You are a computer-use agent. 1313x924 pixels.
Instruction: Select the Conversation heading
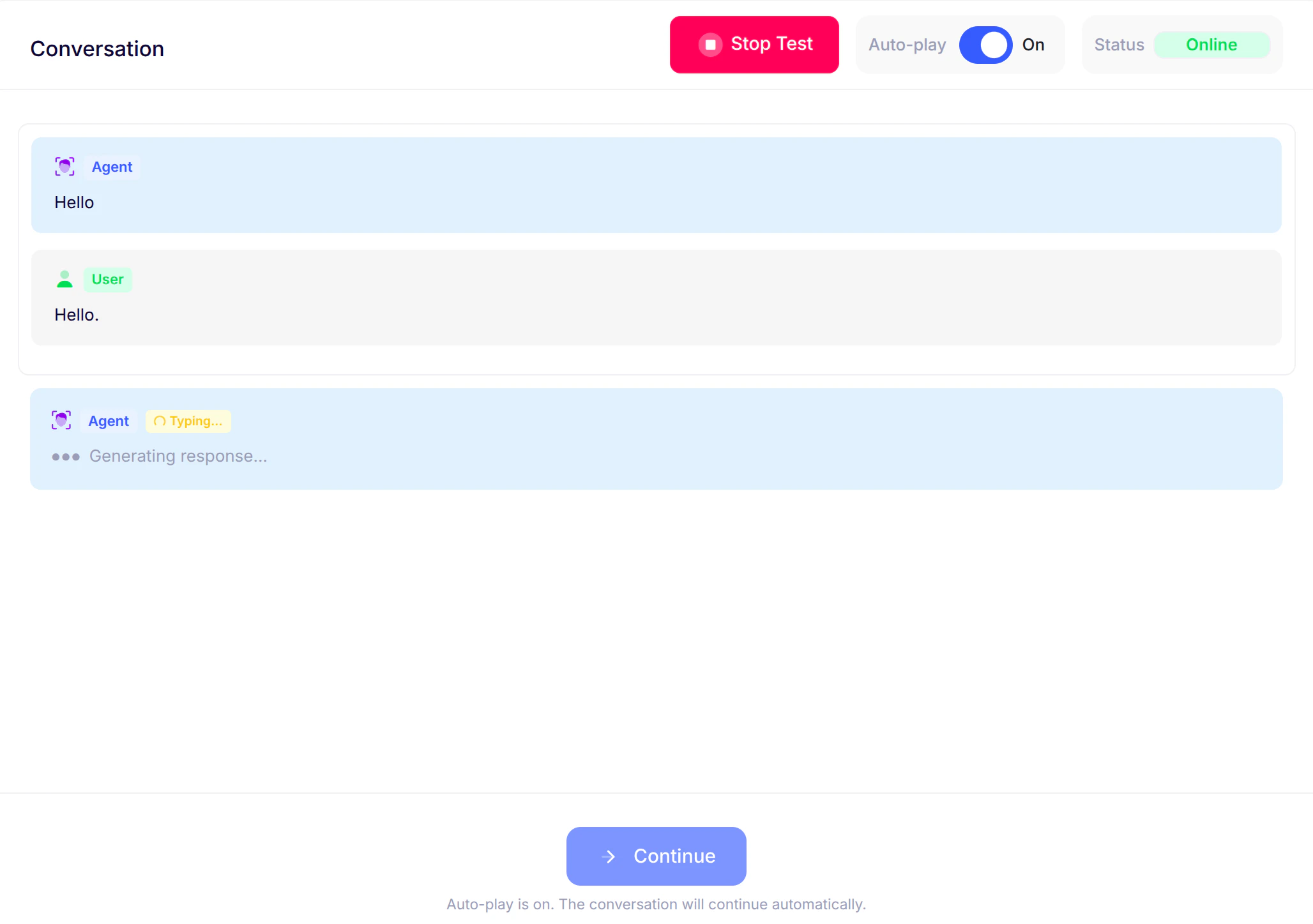(97, 48)
